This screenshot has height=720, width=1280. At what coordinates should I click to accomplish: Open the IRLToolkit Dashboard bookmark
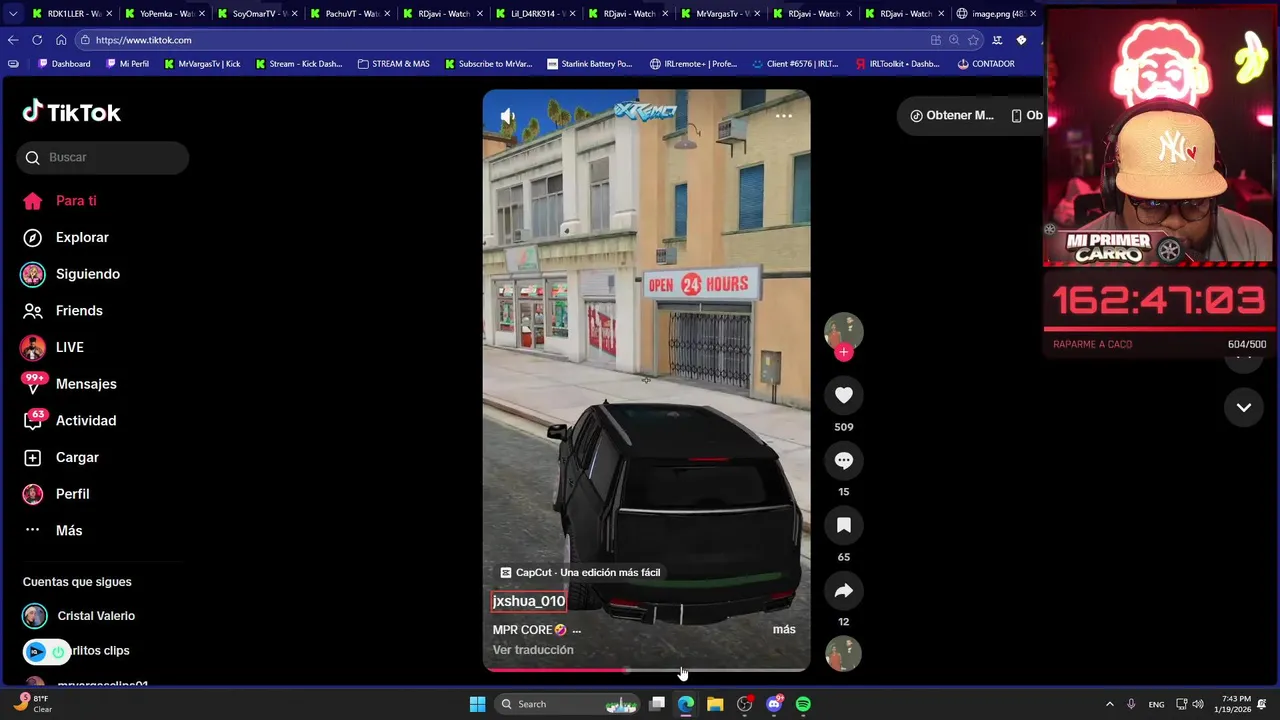pos(897,64)
